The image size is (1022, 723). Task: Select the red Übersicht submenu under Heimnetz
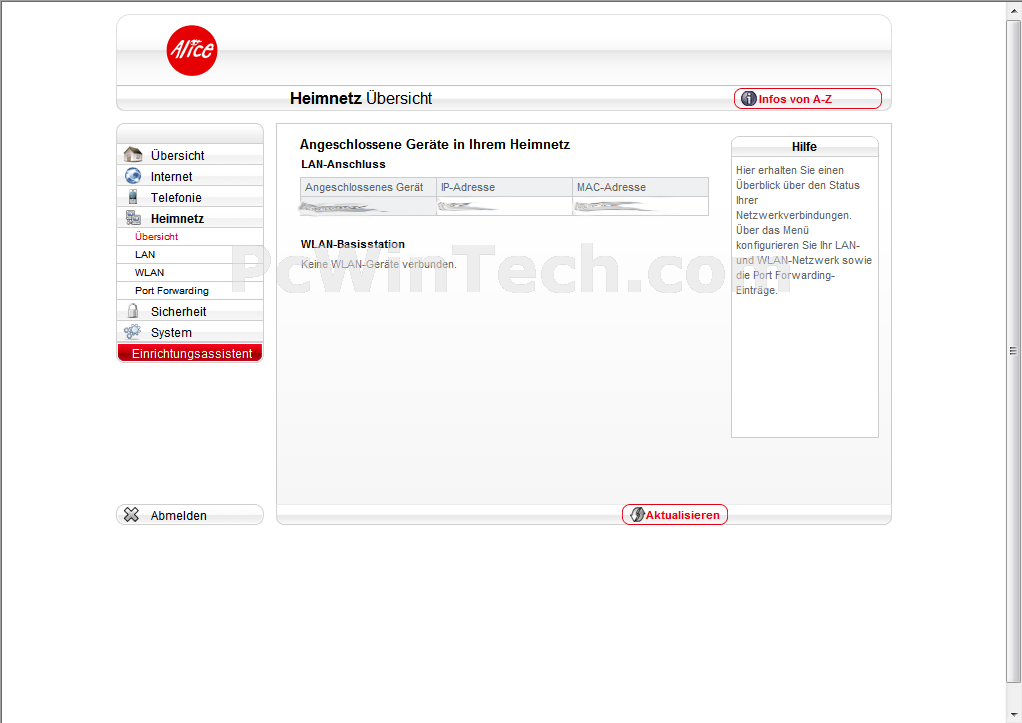coord(156,237)
